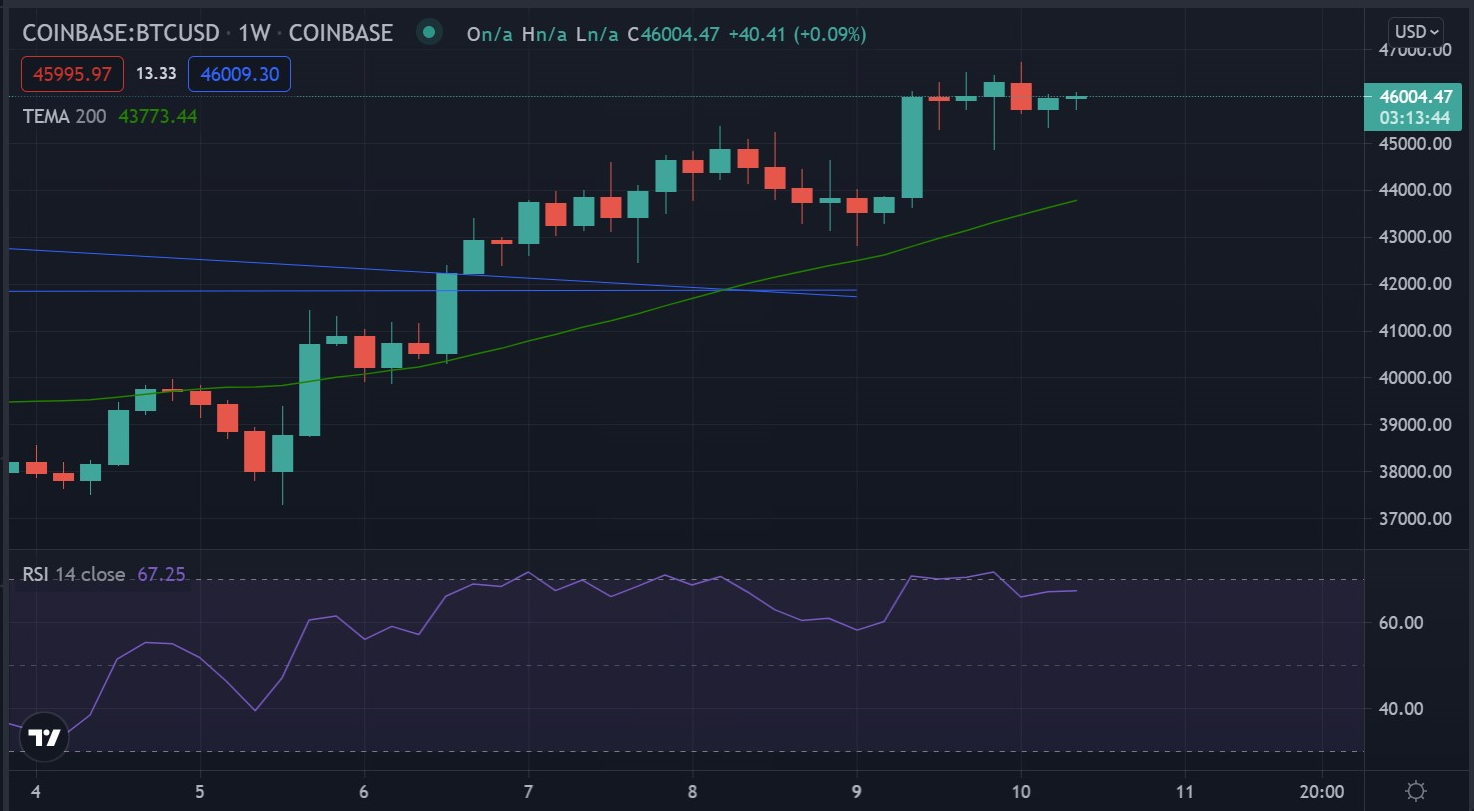Click the +40.41 (+0.09%) change value
This screenshot has height=811, width=1474.
point(797,34)
